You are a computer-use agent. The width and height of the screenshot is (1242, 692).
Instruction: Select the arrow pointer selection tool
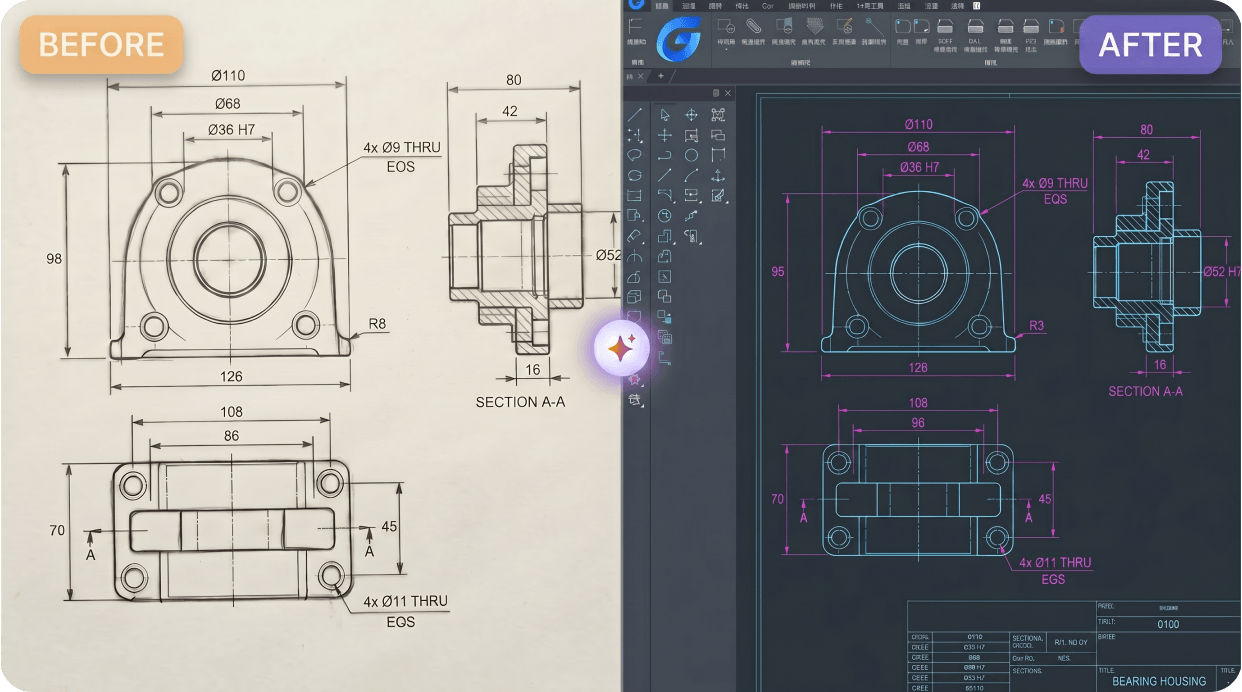(x=665, y=114)
